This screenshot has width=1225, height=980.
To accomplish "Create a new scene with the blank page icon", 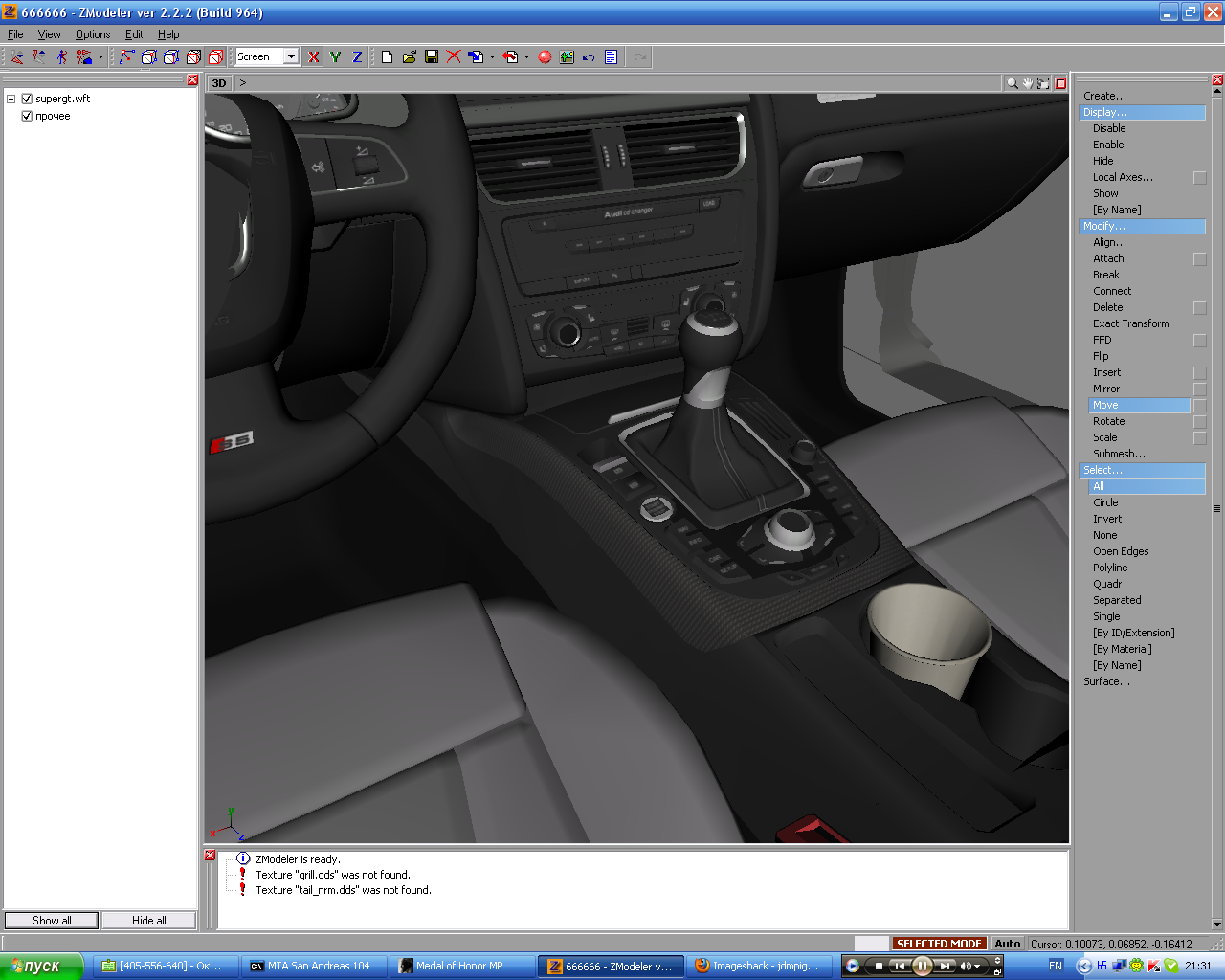I will pos(387,57).
